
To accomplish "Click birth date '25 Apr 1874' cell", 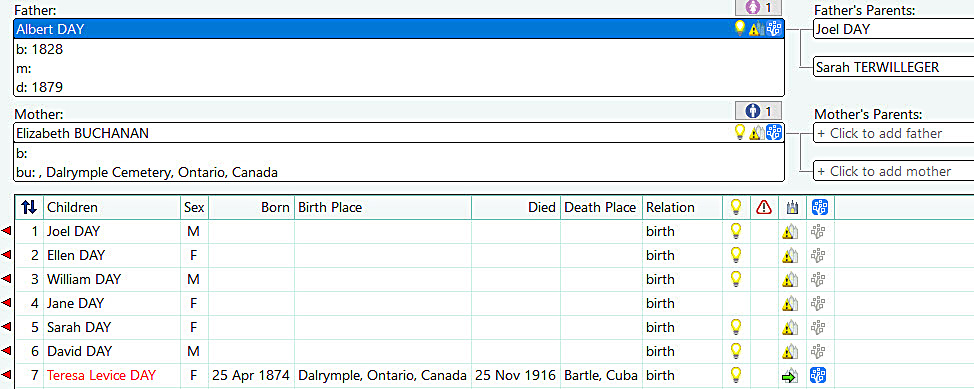I will (251, 375).
